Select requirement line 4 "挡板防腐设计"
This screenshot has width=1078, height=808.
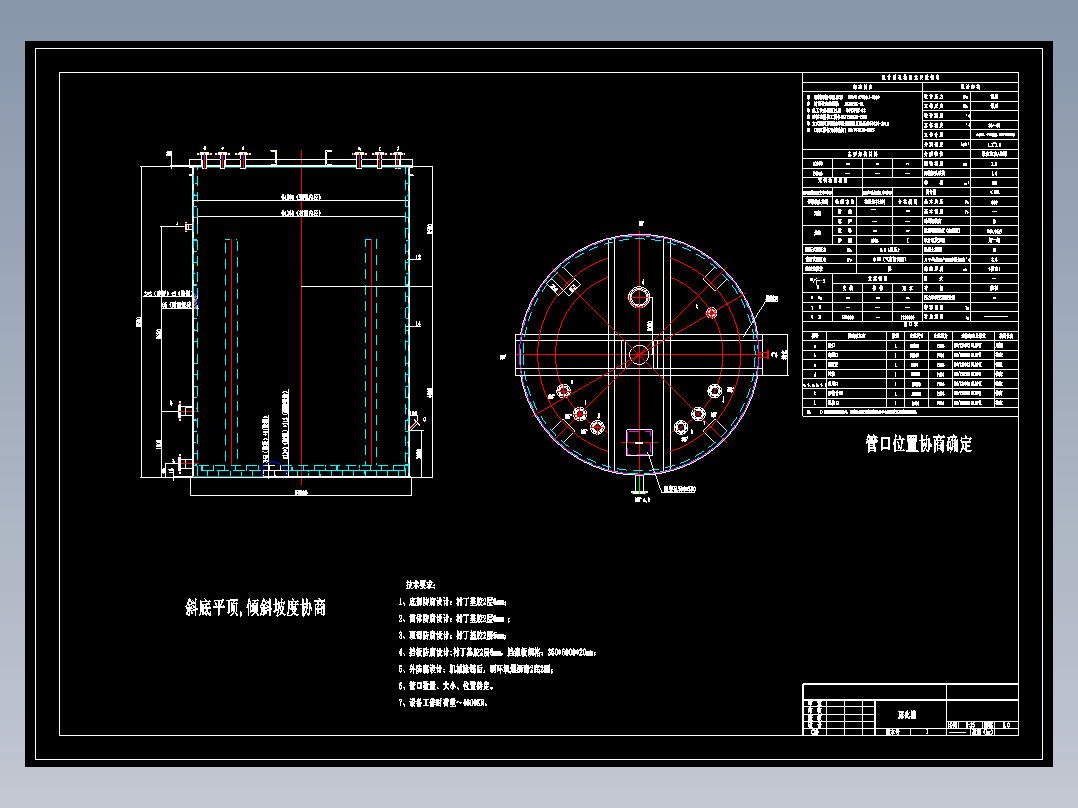tap(497, 652)
